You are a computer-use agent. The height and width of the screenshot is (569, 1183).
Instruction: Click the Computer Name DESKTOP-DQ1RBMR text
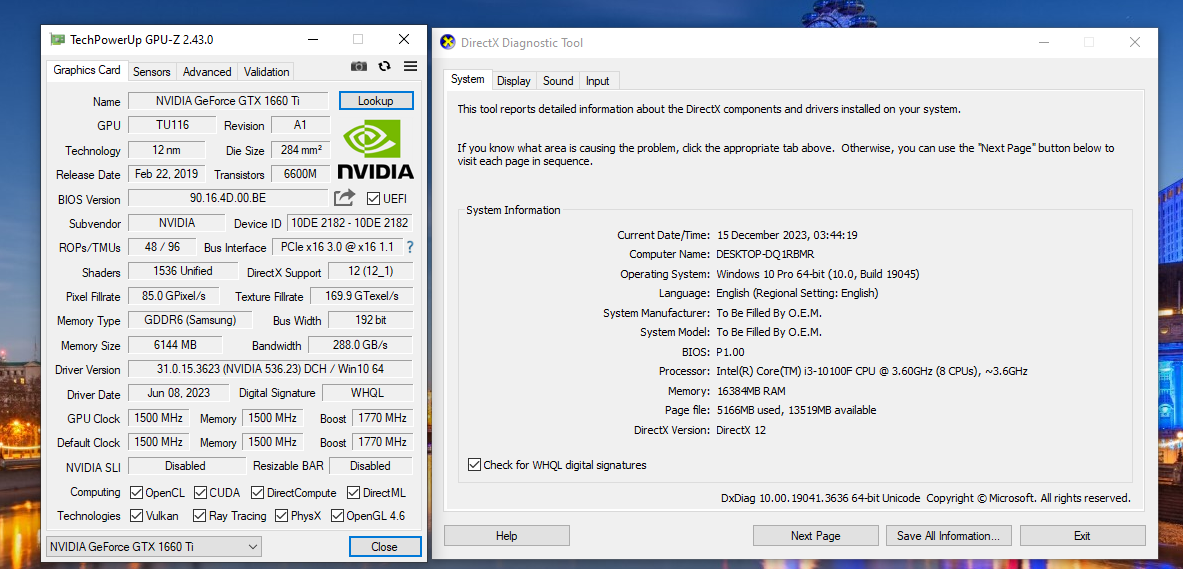[x=765, y=254]
